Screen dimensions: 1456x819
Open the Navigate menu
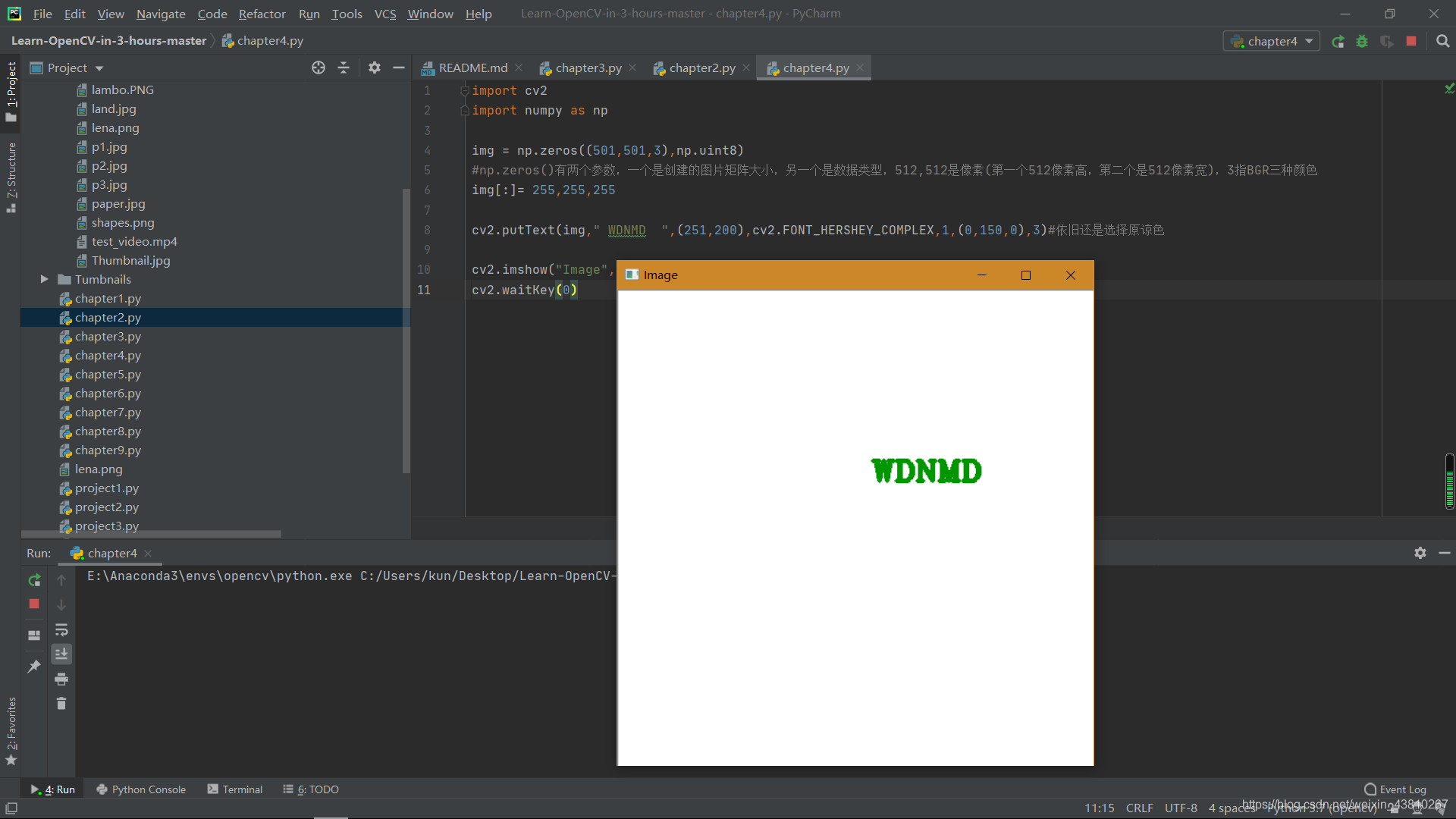(161, 14)
